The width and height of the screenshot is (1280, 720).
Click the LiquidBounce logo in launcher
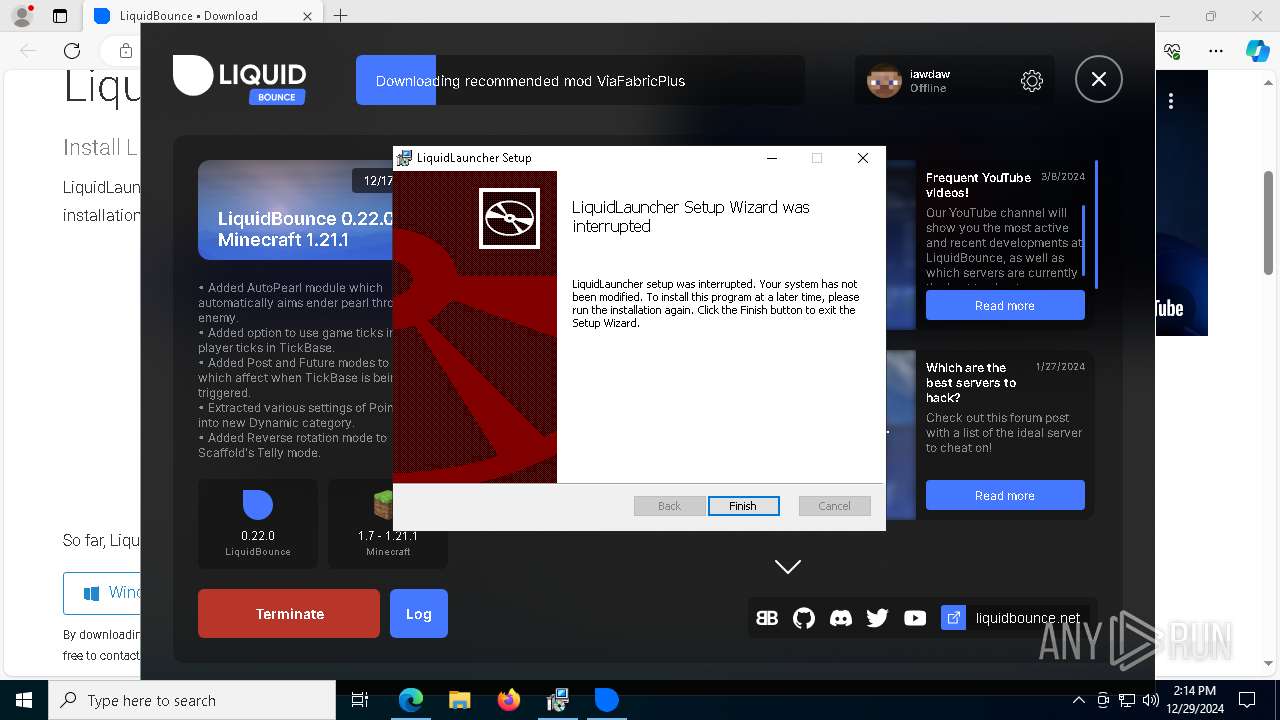point(240,79)
